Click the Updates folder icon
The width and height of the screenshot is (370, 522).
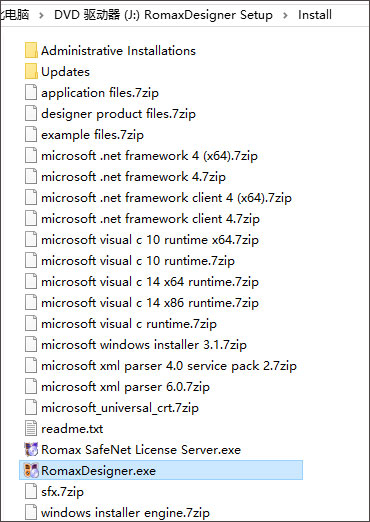[x=31, y=71]
